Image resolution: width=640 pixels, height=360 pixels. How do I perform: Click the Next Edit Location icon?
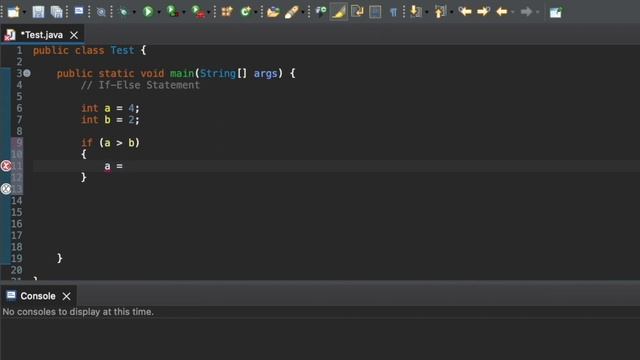[483, 11]
